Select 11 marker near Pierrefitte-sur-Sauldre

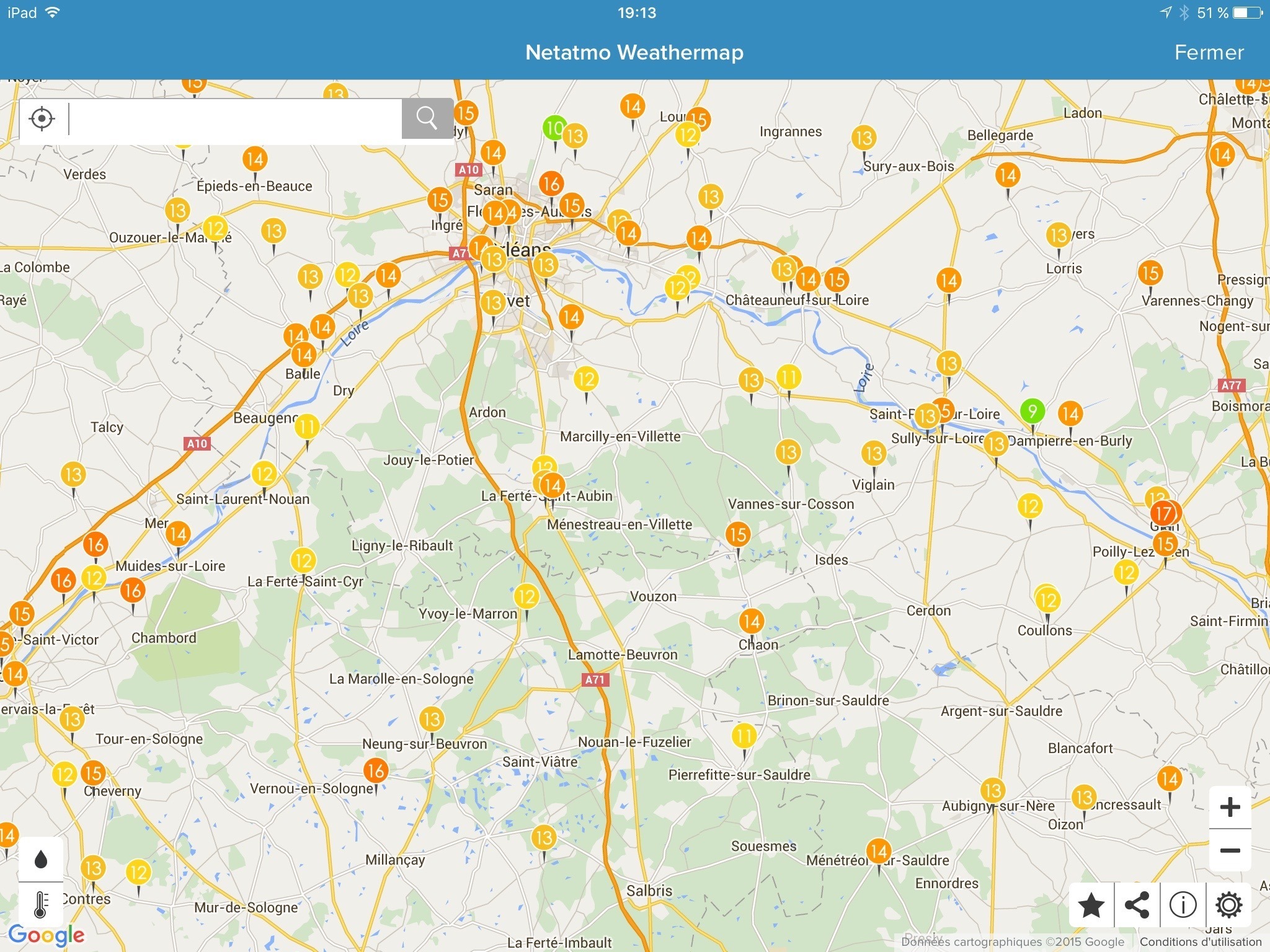pos(744,736)
